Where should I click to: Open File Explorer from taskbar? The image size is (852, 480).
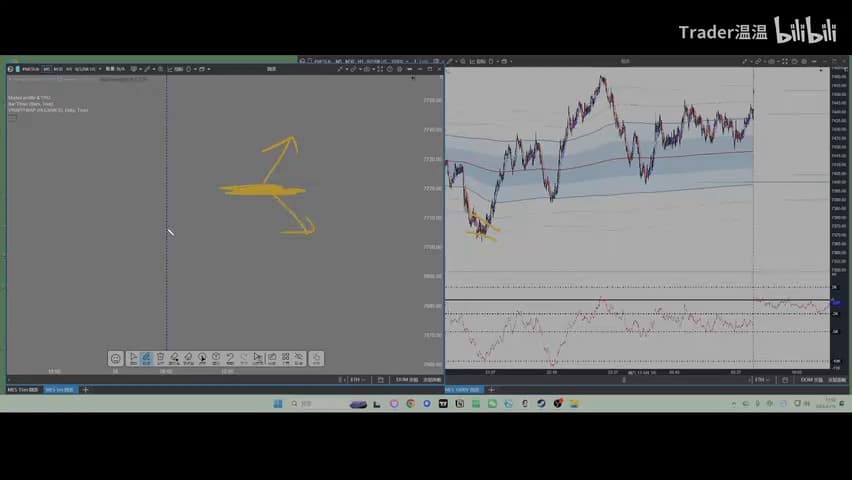coord(574,403)
